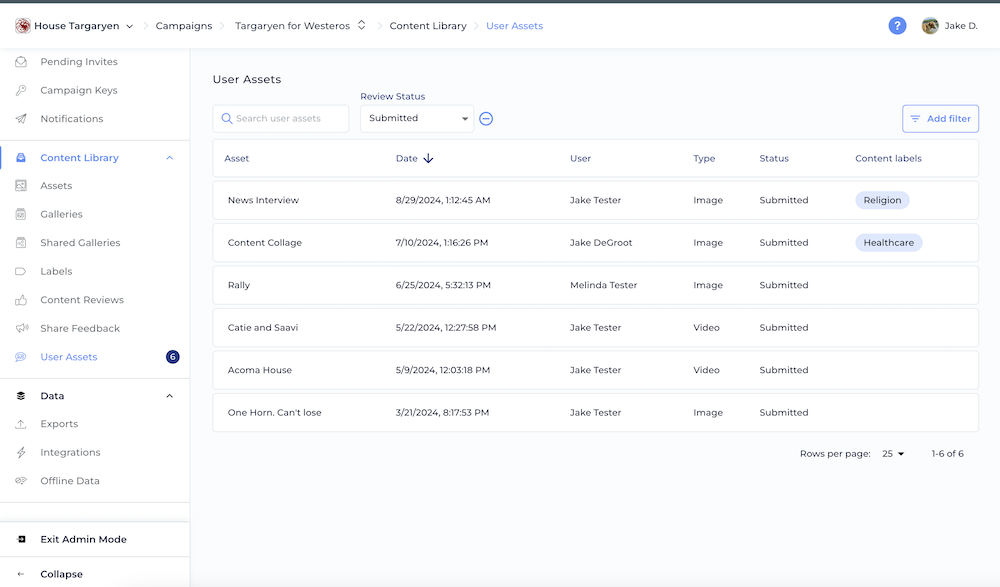Click Melinda Tester user cell
The image size is (1000, 587).
(x=603, y=285)
